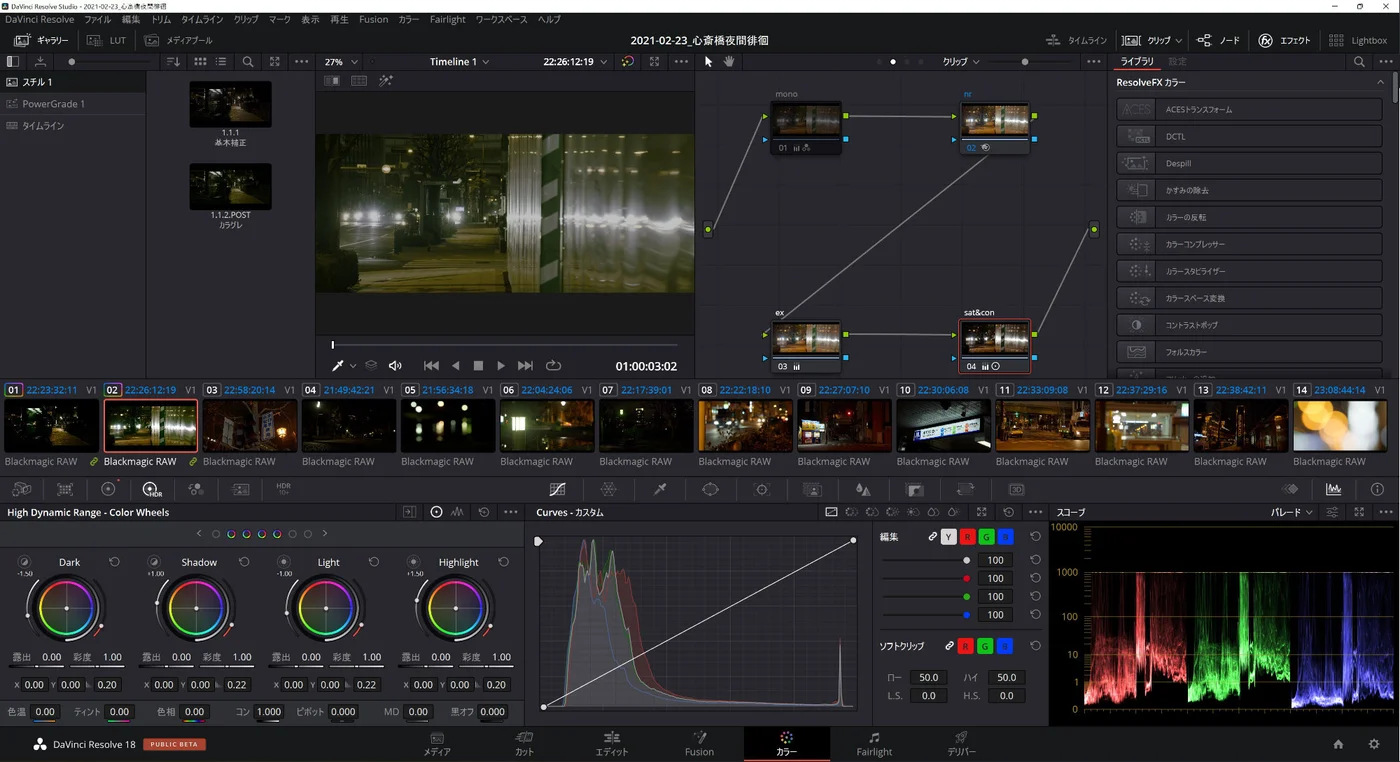Collapse the ResolveFX Color category

coord(1381,82)
